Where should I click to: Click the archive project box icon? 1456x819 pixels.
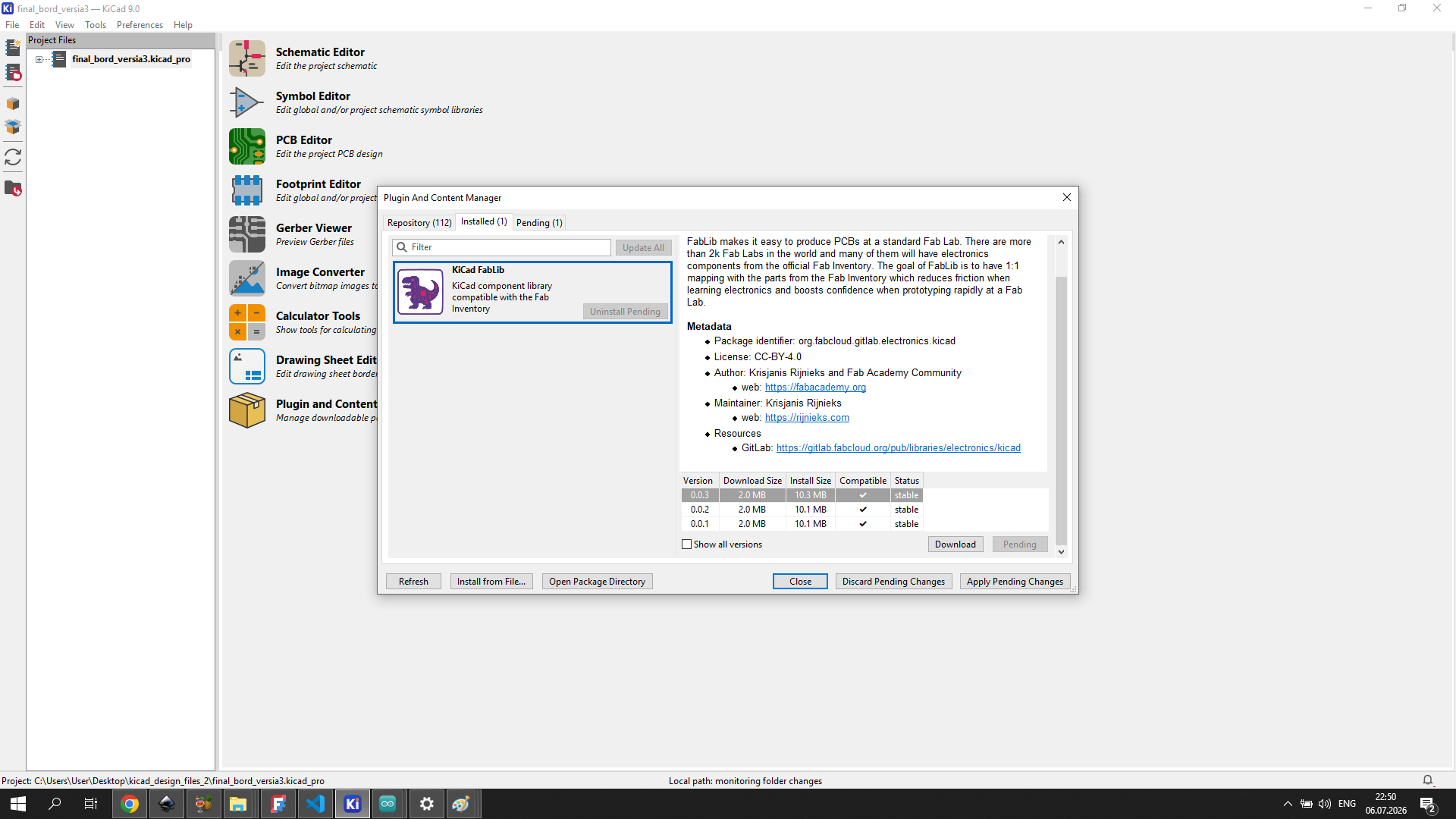(13, 104)
